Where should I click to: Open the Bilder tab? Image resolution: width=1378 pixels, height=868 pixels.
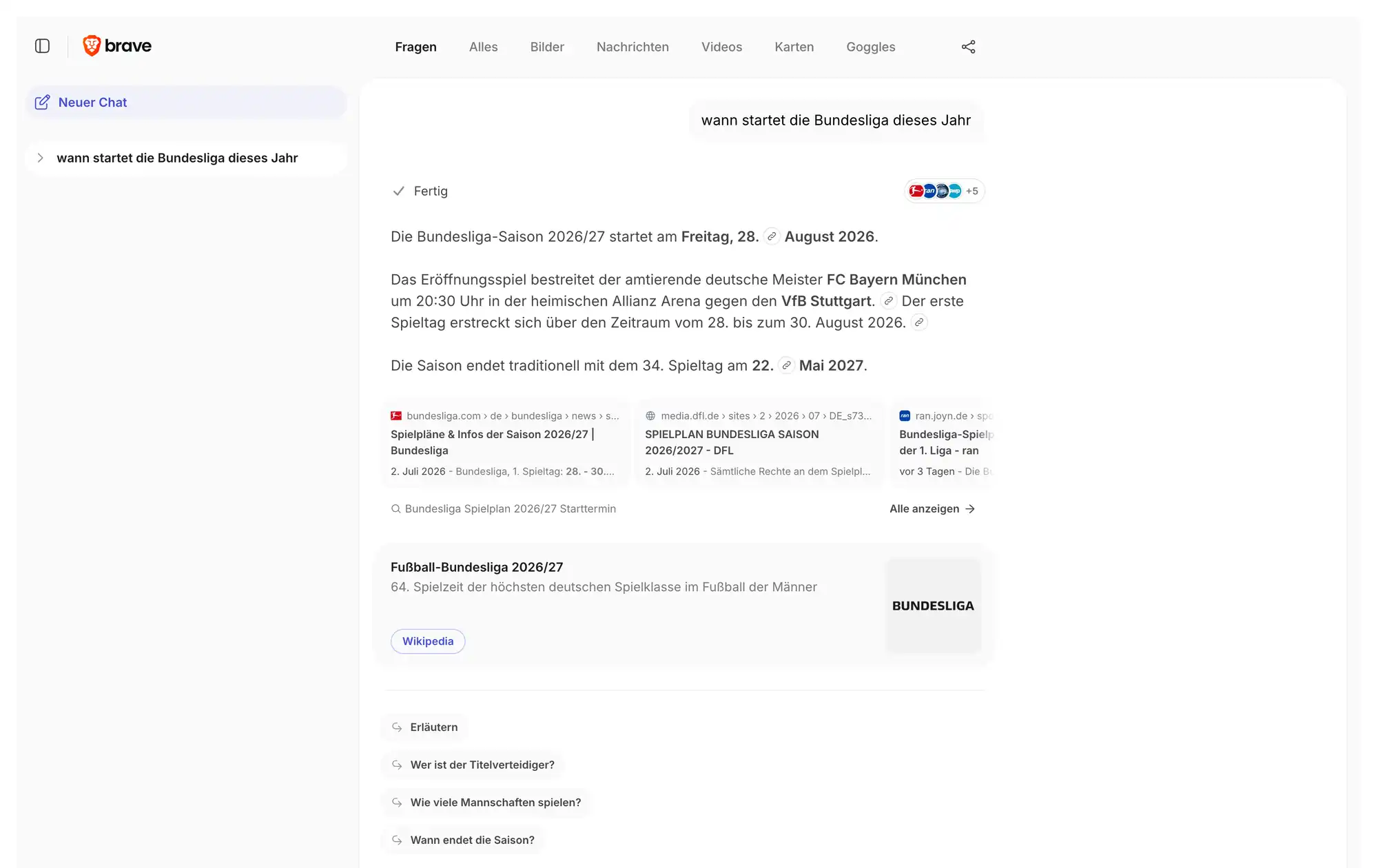(547, 47)
